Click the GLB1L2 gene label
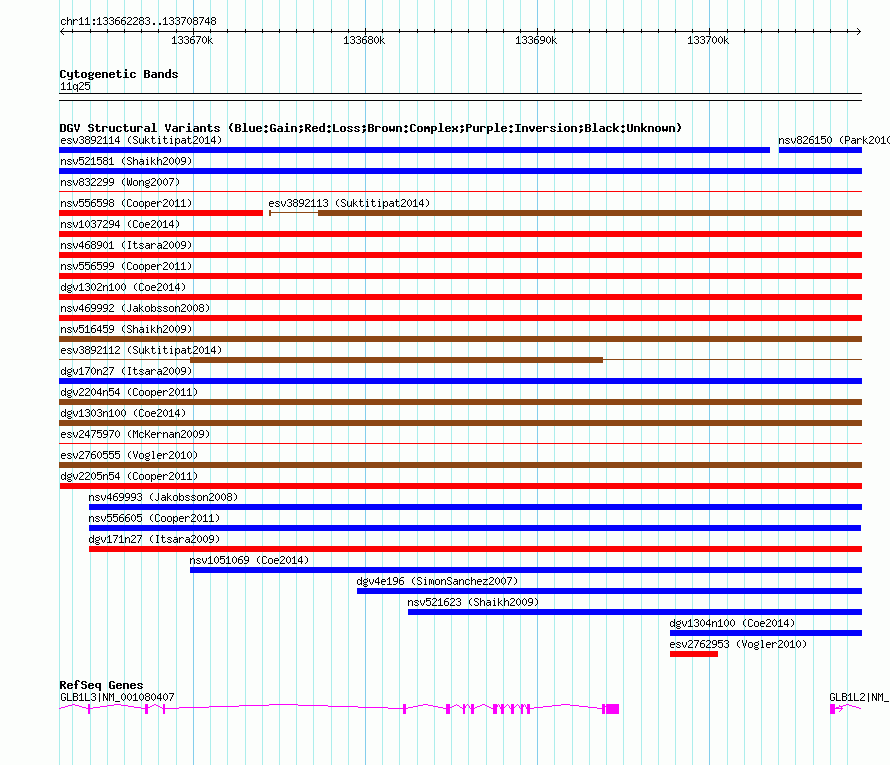Viewport: 890px width, 765px height. point(859,697)
